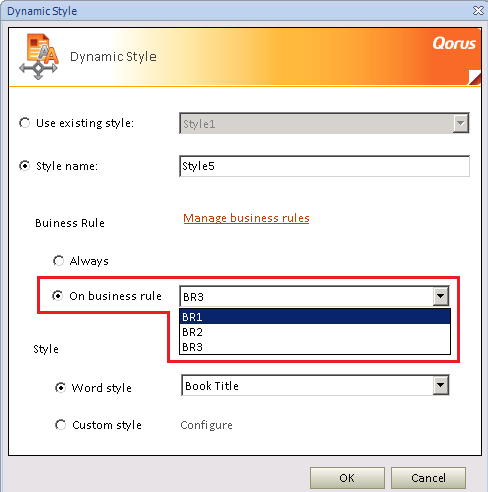Select the Use existing style radio button
Image resolution: width=488 pixels, height=492 pixels.
point(25,123)
